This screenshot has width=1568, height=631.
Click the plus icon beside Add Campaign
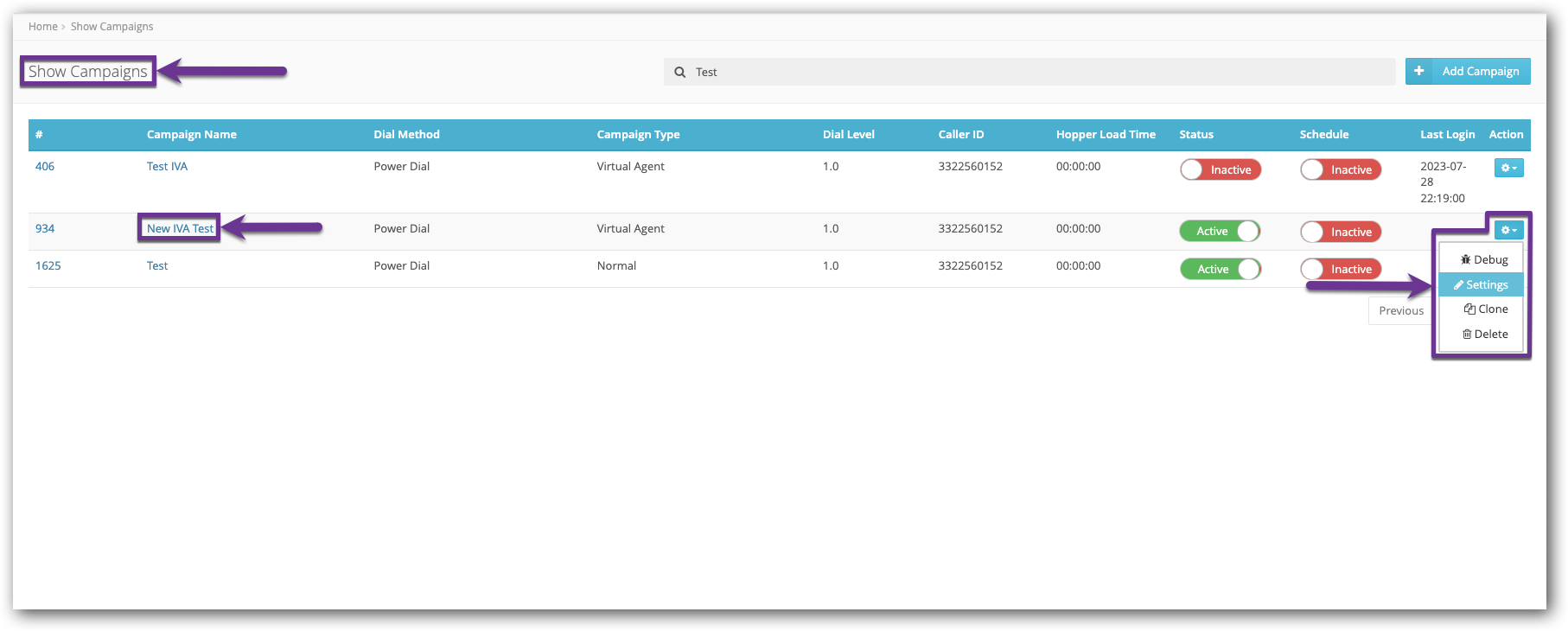click(x=1418, y=71)
